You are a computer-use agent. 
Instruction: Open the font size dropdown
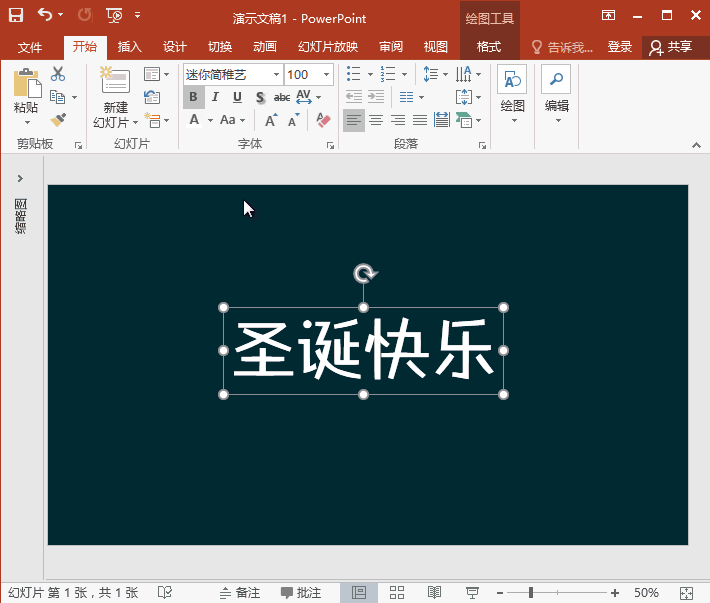coord(327,74)
